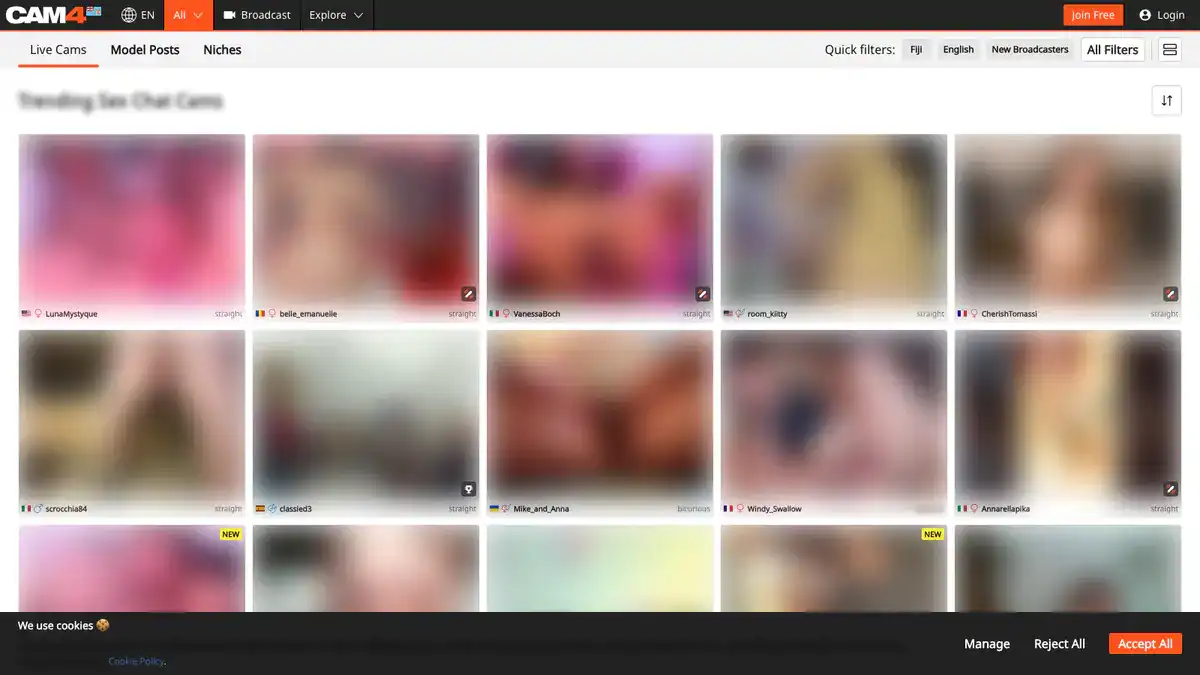This screenshot has width=1200, height=675.
Task: Open the Cookie Policy link
Action: (136, 661)
